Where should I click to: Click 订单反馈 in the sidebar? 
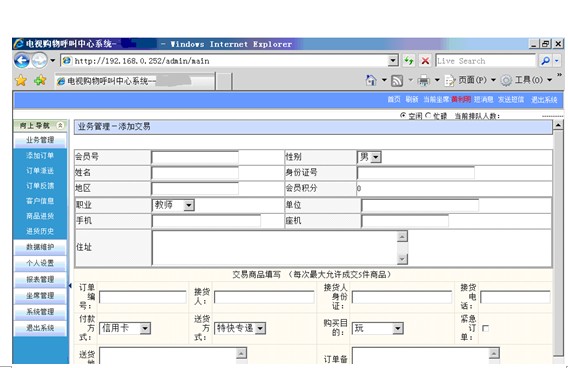[x=40, y=186]
